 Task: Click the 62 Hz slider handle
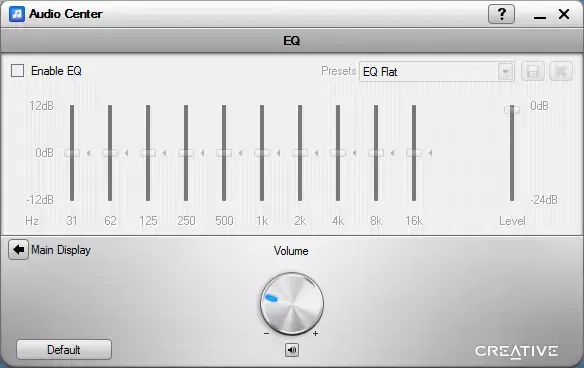pos(110,153)
